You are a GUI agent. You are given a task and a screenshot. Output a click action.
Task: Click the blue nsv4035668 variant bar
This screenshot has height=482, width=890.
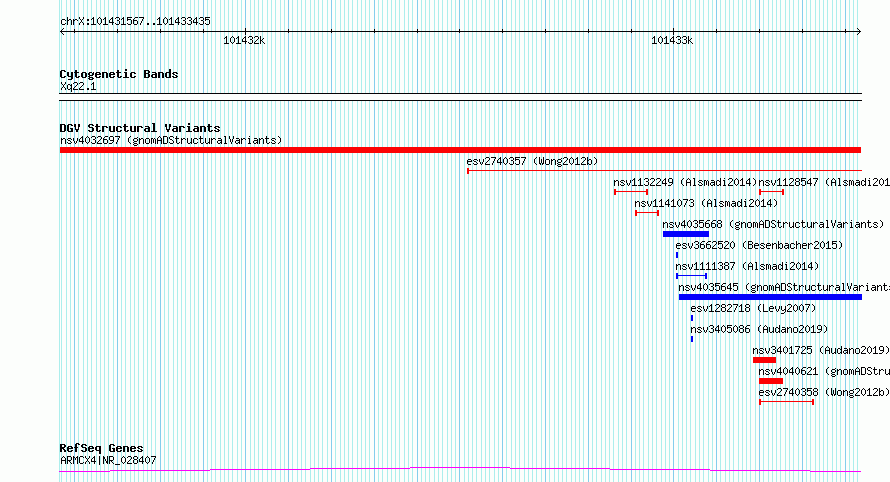pyautogui.click(x=686, y=234)
